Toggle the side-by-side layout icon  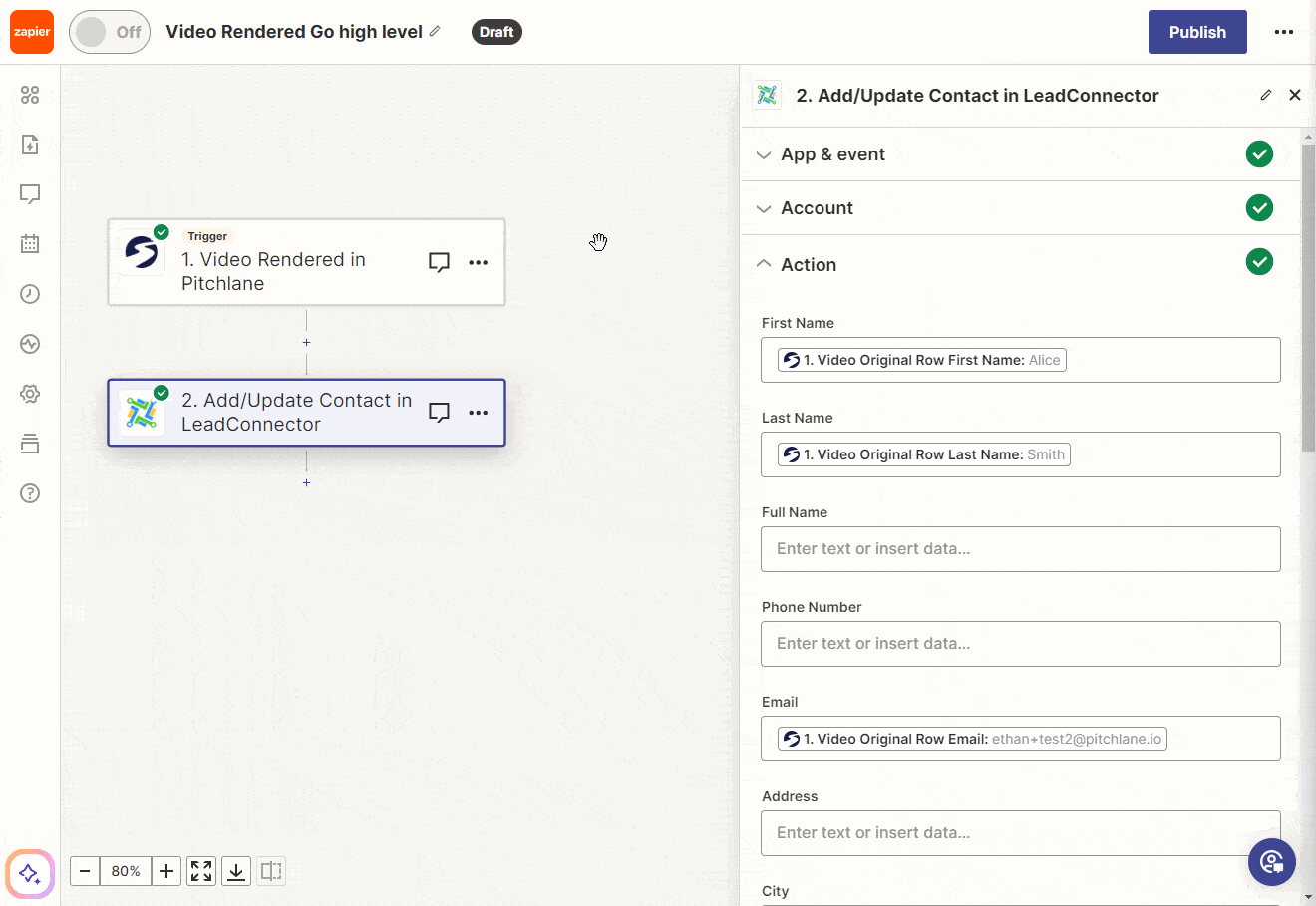pyautogui.click(x=271, y=871)
